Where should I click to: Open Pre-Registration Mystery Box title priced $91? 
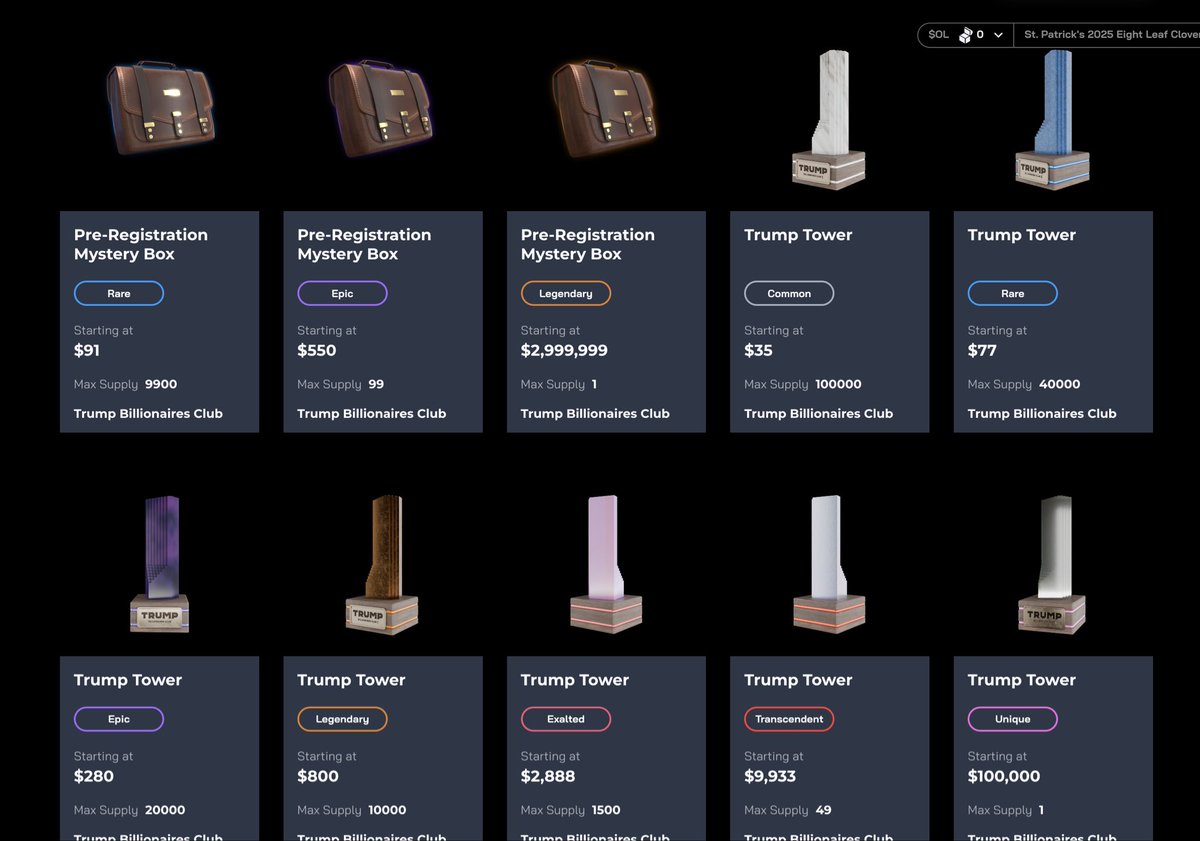(141, 244)
